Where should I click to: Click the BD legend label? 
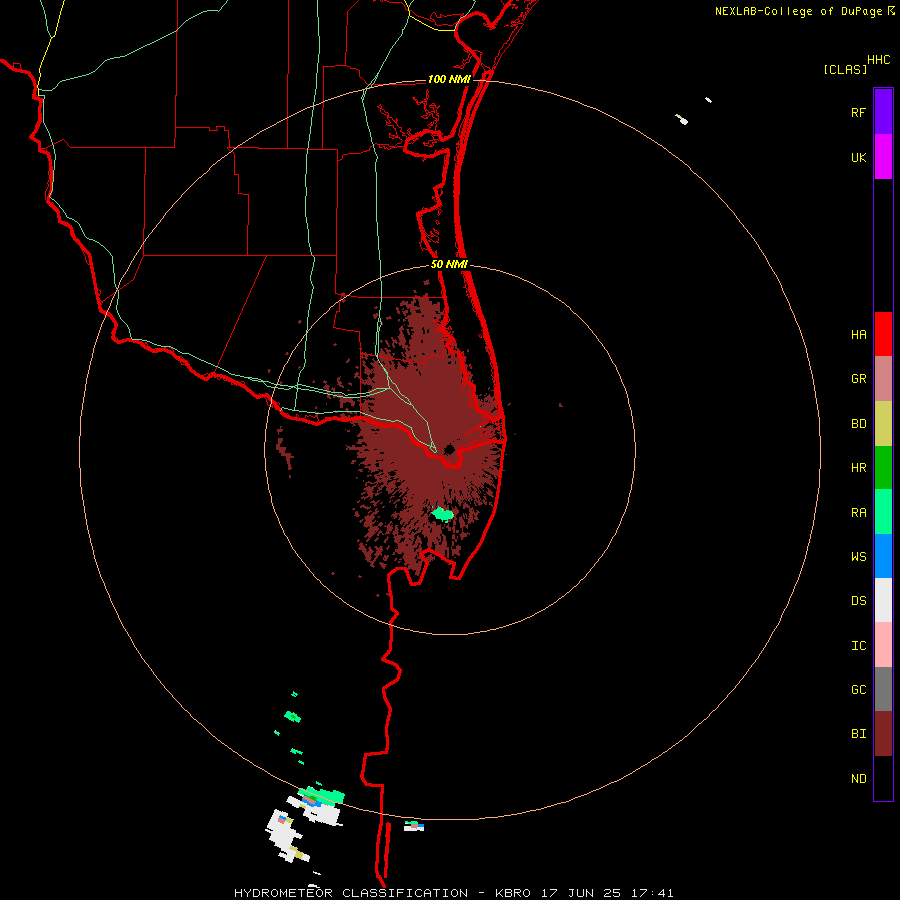point(858,424)
